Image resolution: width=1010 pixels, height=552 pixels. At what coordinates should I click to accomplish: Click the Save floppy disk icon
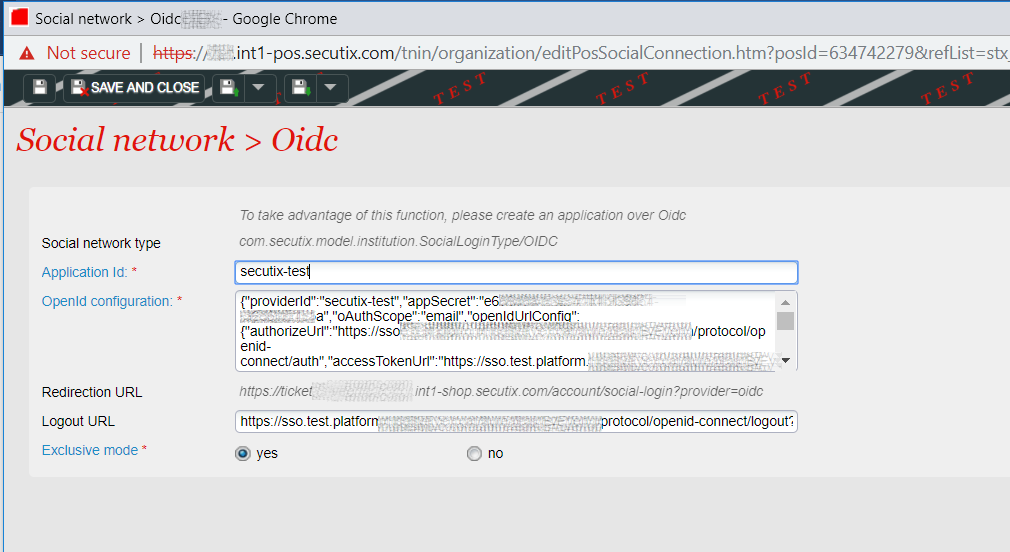[39, 88]
